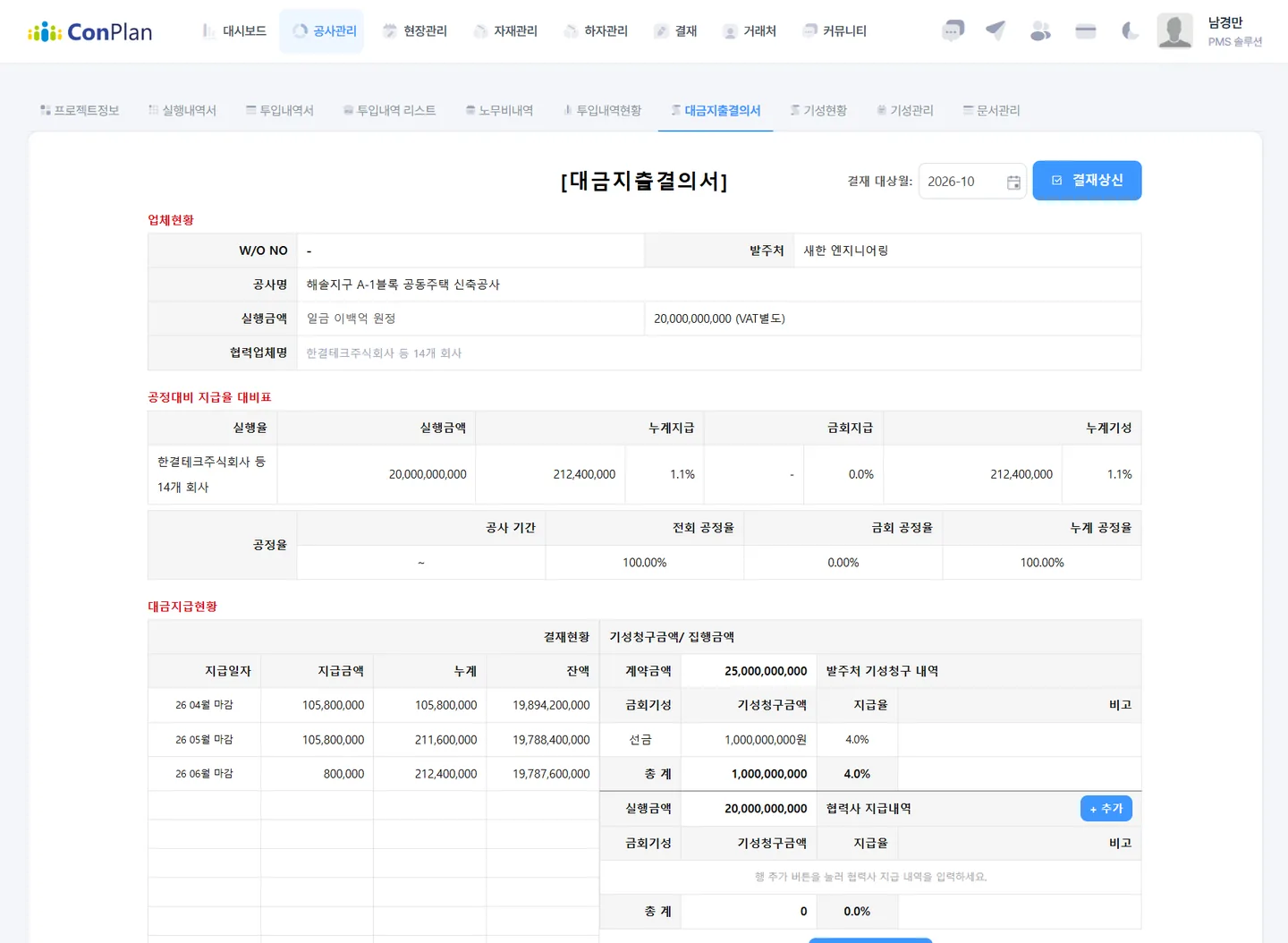1288x943 pixels.
Task: Toggle dark mode with moon icon
Action: pyautogui.click(x=1131, y=31)
